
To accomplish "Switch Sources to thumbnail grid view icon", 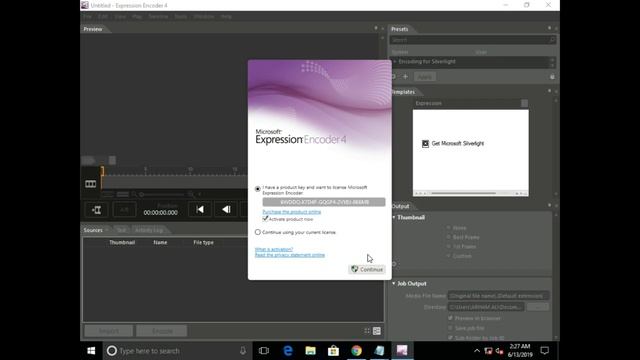I will [x=367, y=331].
